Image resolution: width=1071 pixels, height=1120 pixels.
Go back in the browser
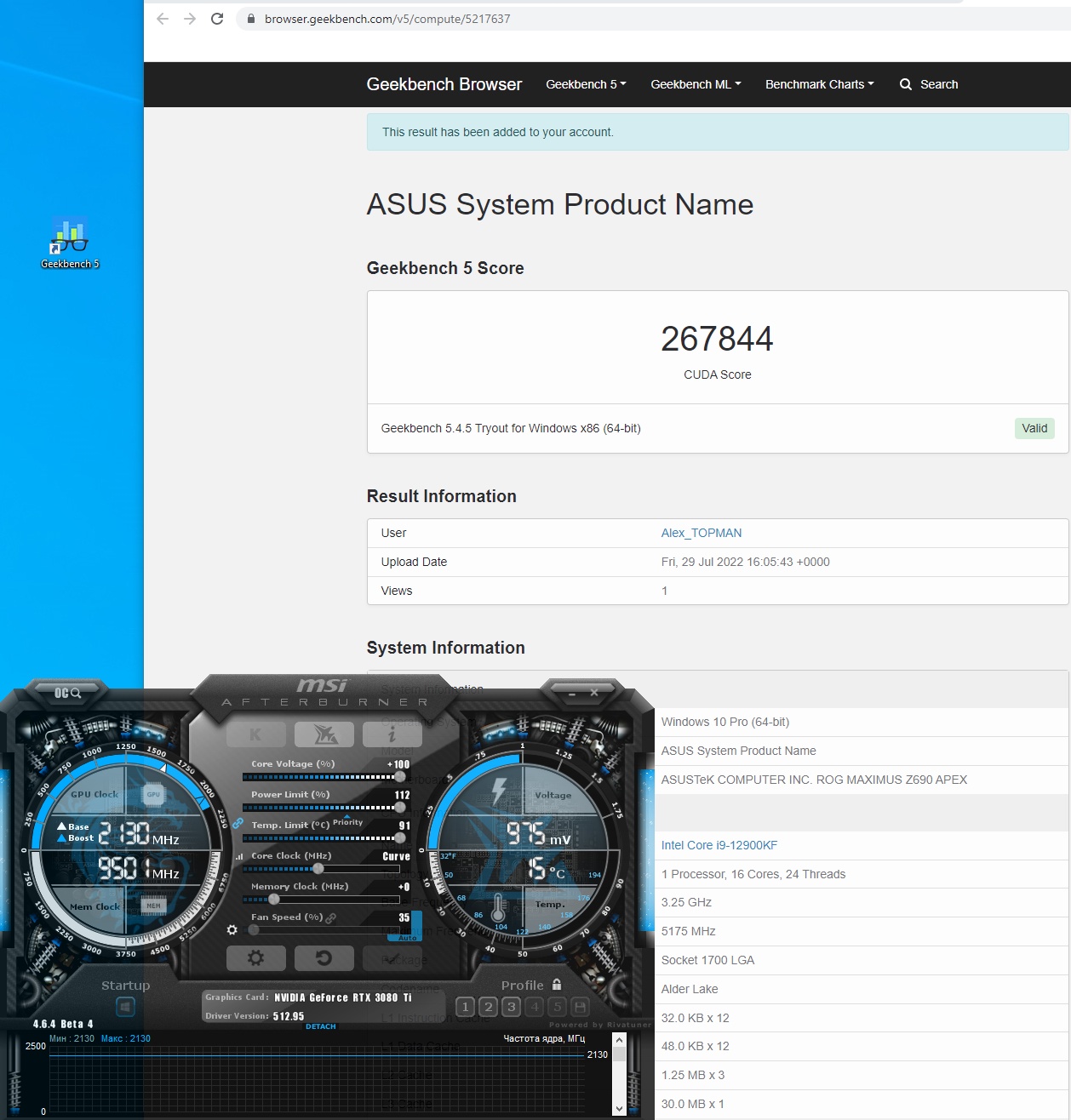(x=163, y=19)
